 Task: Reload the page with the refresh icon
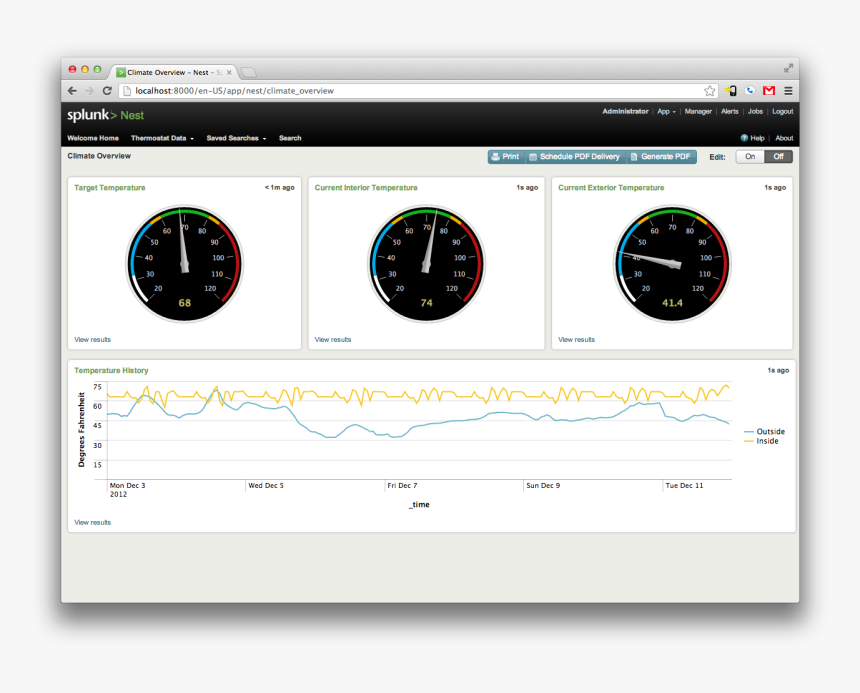(108, 91)
